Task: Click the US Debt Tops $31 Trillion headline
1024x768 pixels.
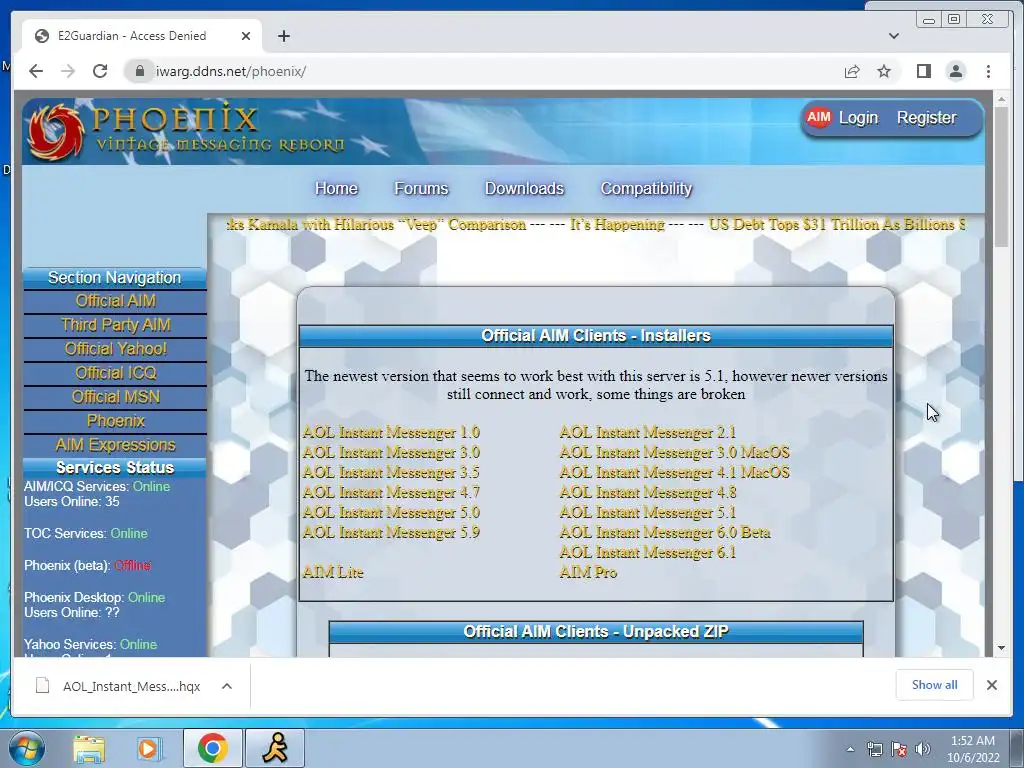Action: [x=837, y=225]
